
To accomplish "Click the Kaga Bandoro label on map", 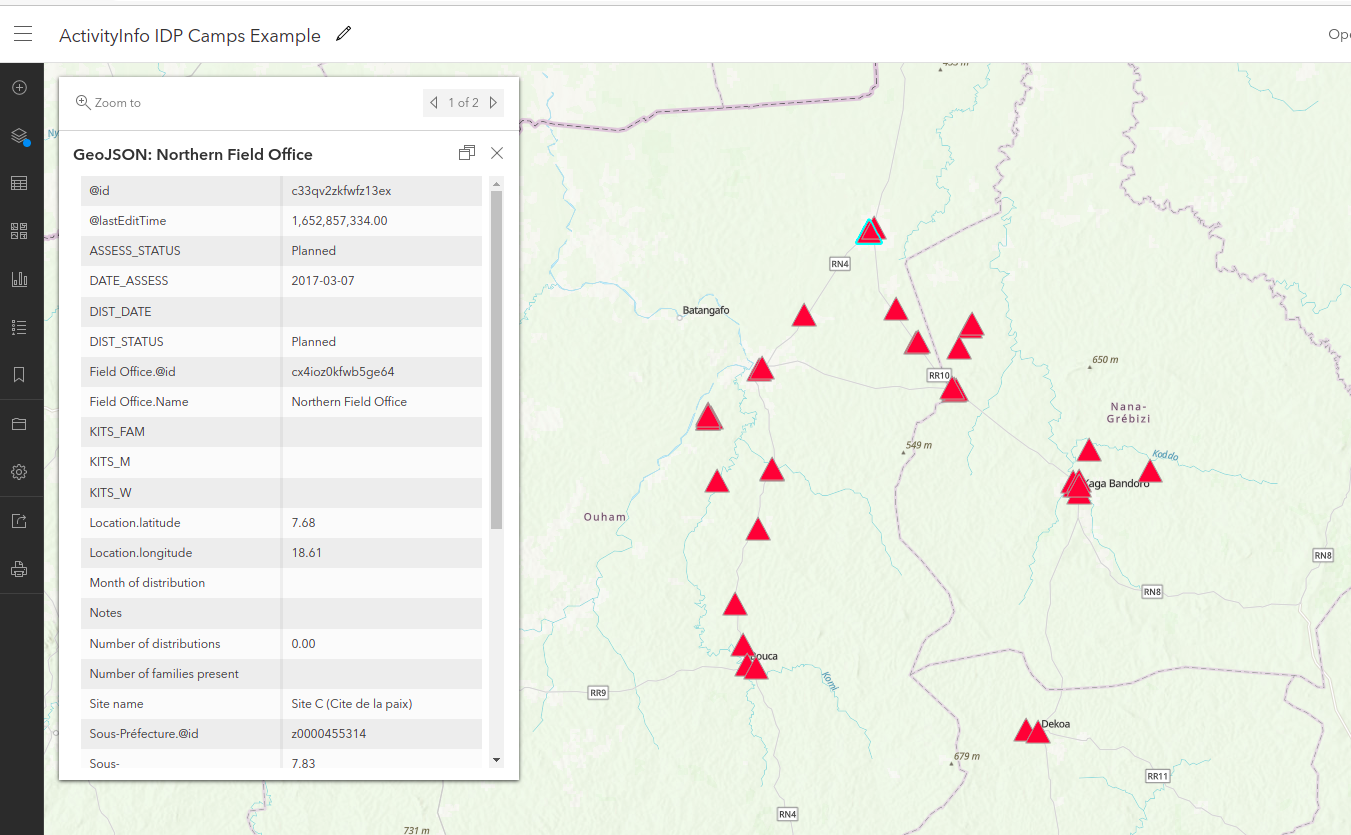I will pyautogui.click(x=1117, y=484).
